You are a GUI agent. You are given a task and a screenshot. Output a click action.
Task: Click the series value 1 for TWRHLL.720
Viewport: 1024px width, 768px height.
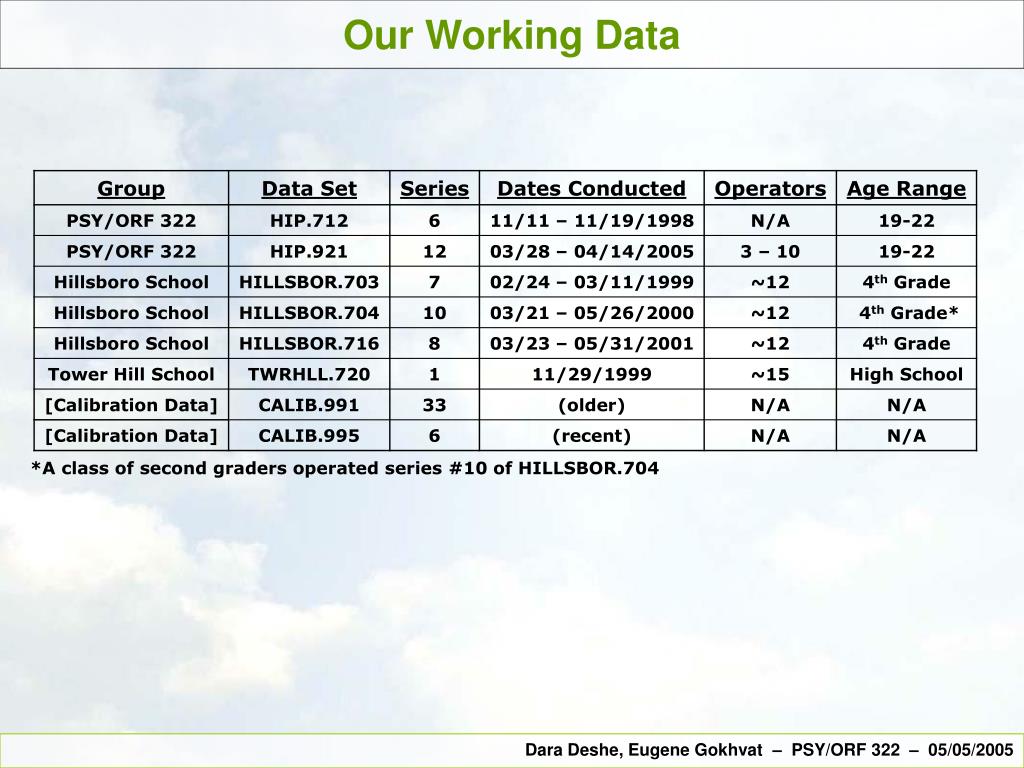pyautogui.click(x=434, y=374)
